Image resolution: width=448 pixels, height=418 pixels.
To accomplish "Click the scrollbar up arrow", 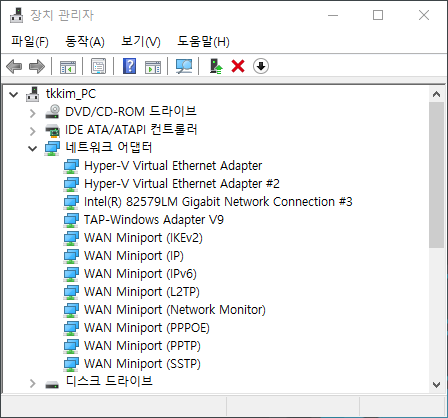I will click(436, 94).
